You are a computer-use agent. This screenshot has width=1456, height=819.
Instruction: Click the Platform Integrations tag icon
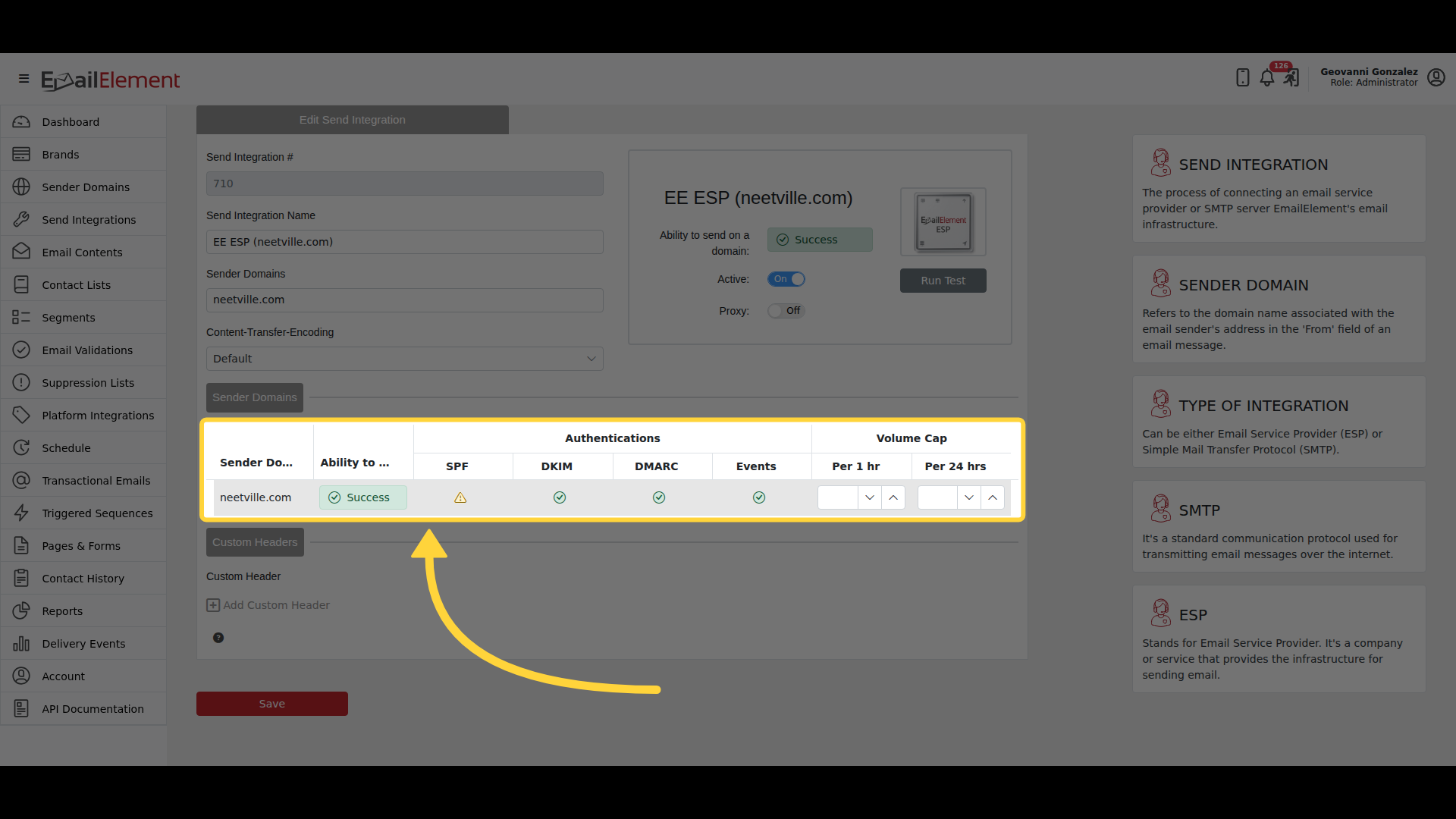21,416
